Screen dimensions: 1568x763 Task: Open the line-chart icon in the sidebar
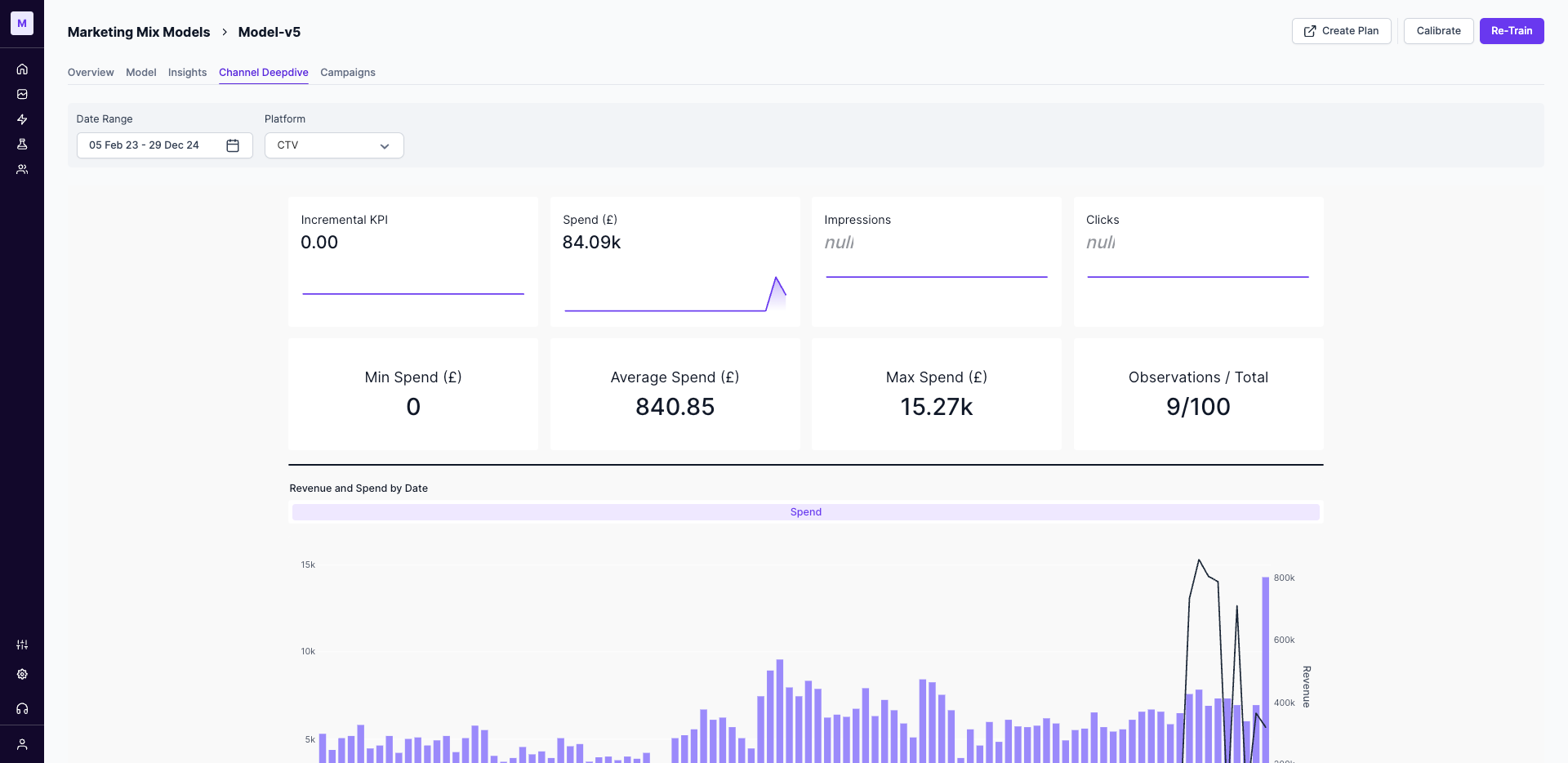pyautogui.click(x=22, y=94)
